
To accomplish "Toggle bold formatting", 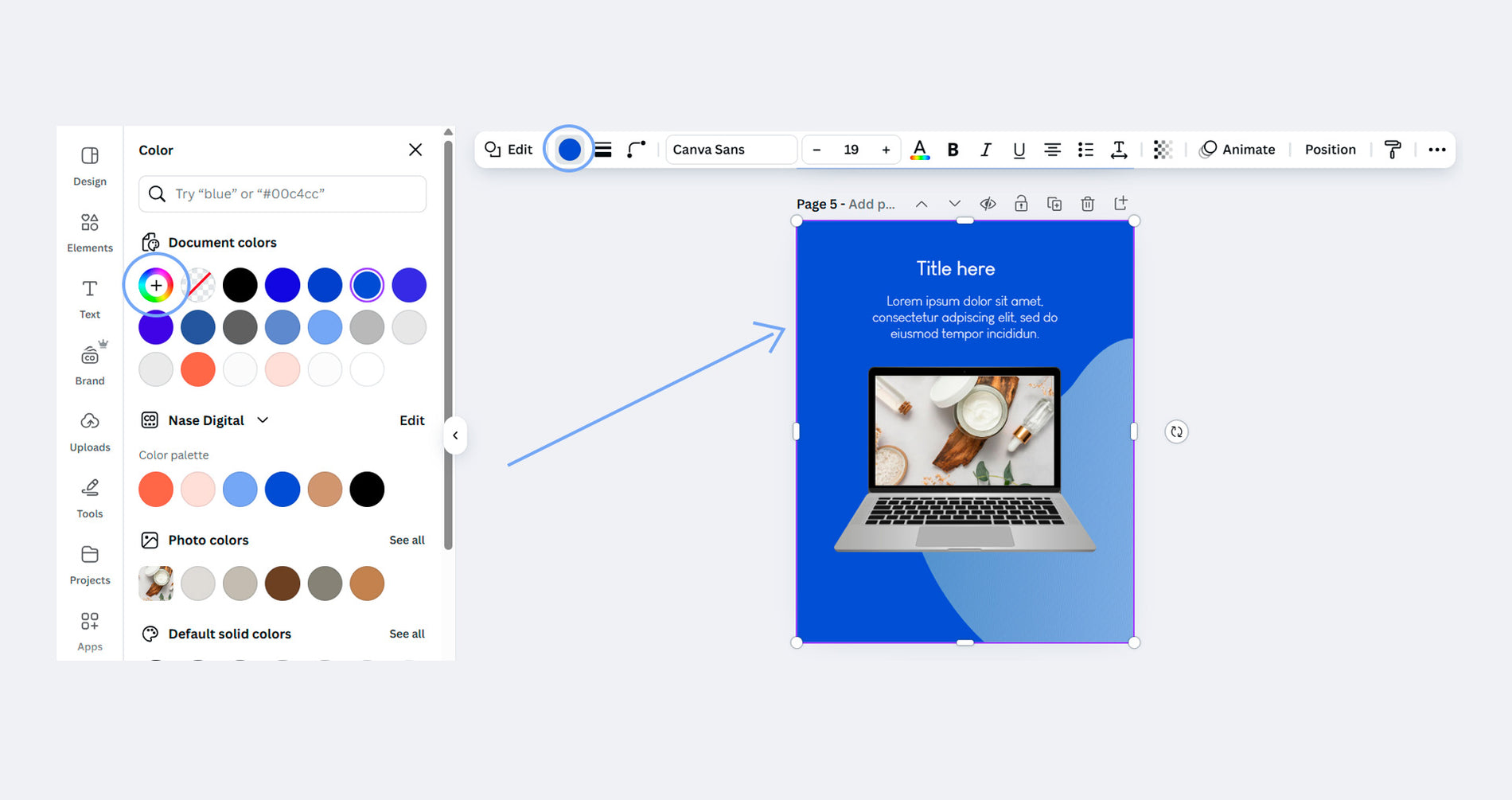I will tap(953, 150).
